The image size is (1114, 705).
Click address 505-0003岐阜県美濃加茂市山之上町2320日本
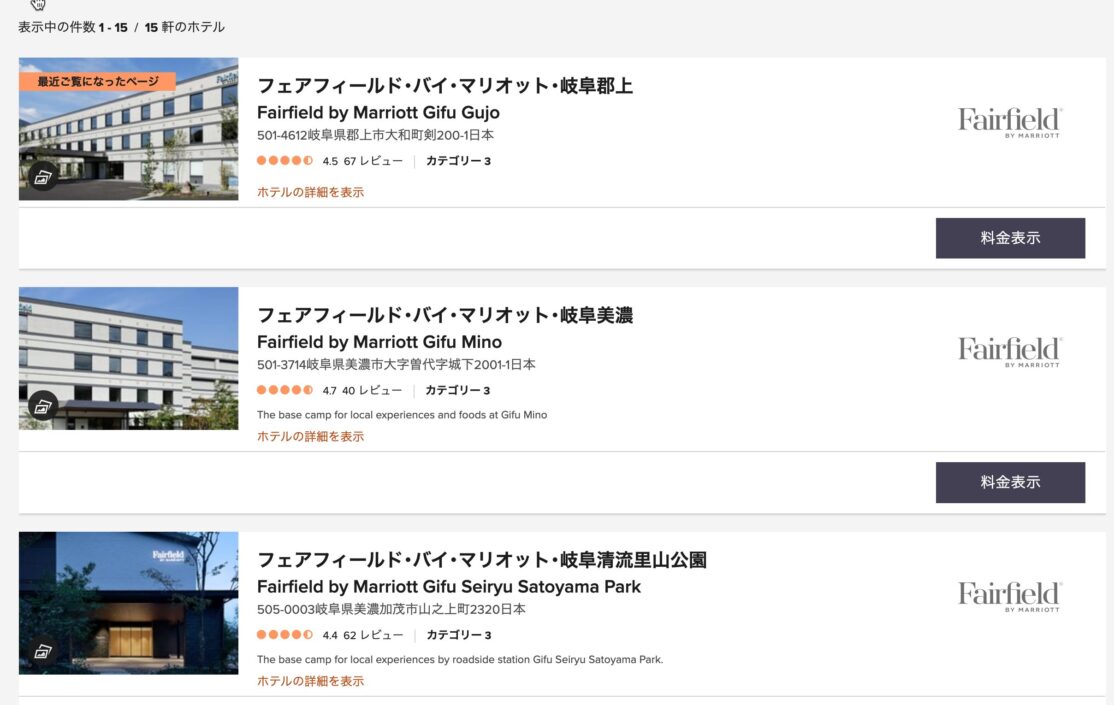point(391,609)
